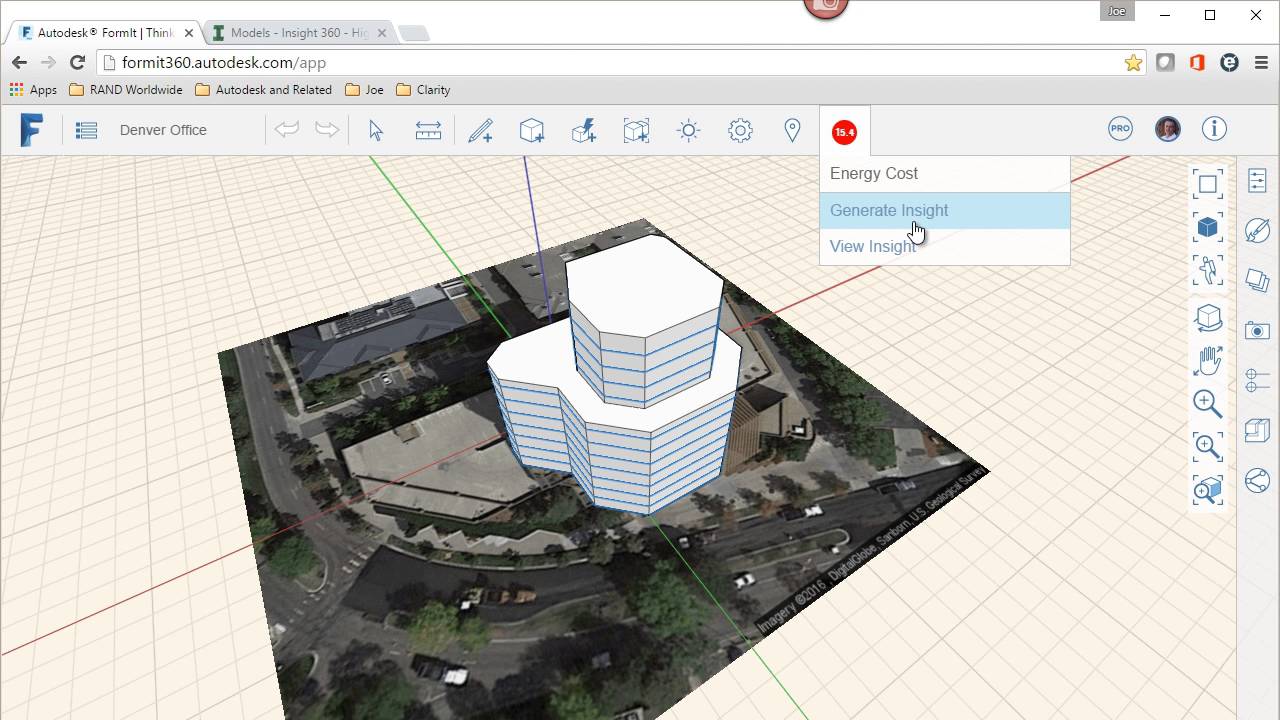Bookmark this page with the star
Screen dimensions: 1280x720
[1133, 62]
